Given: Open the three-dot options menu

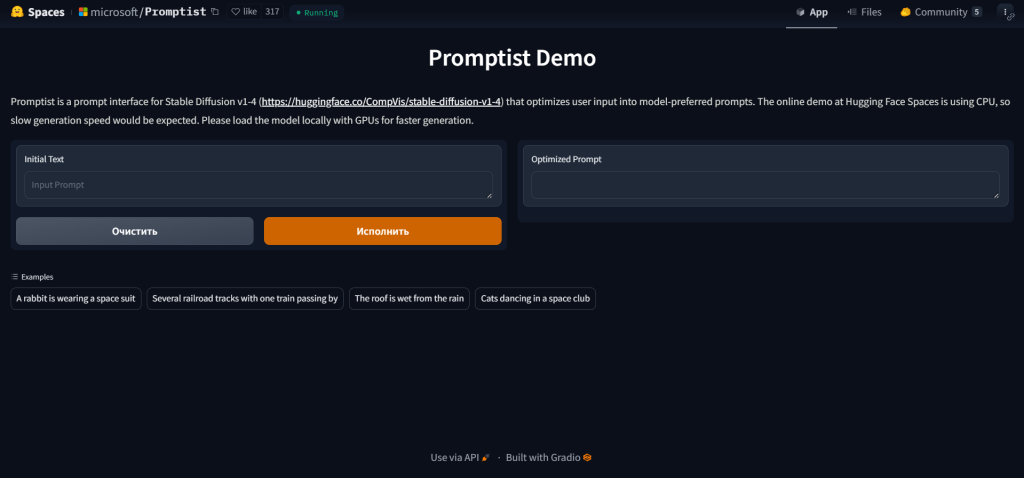Looking at the screenshot, I should pyautogui.click(x=1005, y=12).
